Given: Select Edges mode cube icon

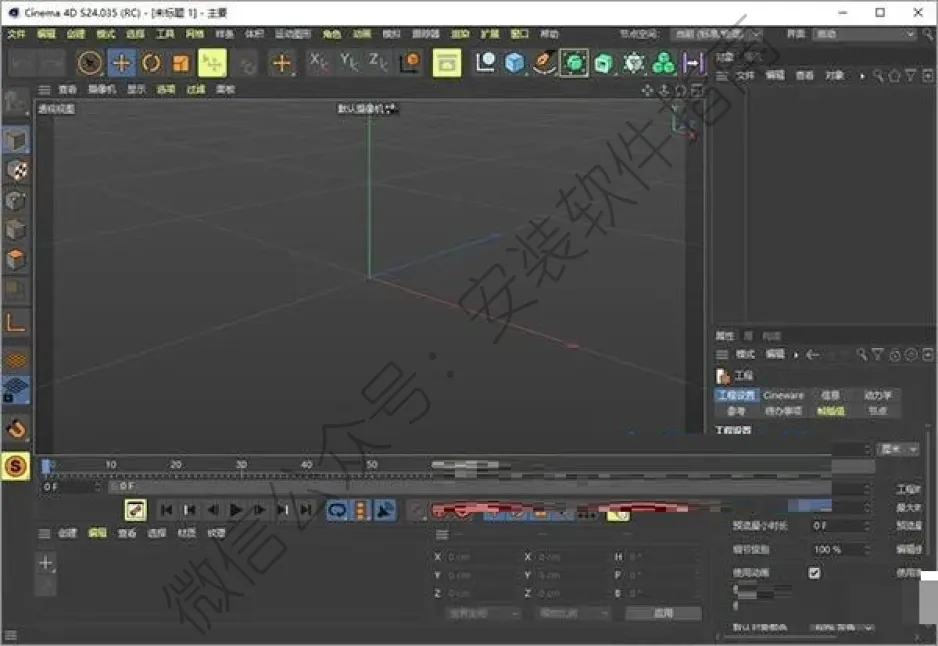Looking at the screenshot, I should tap(16, 230).
